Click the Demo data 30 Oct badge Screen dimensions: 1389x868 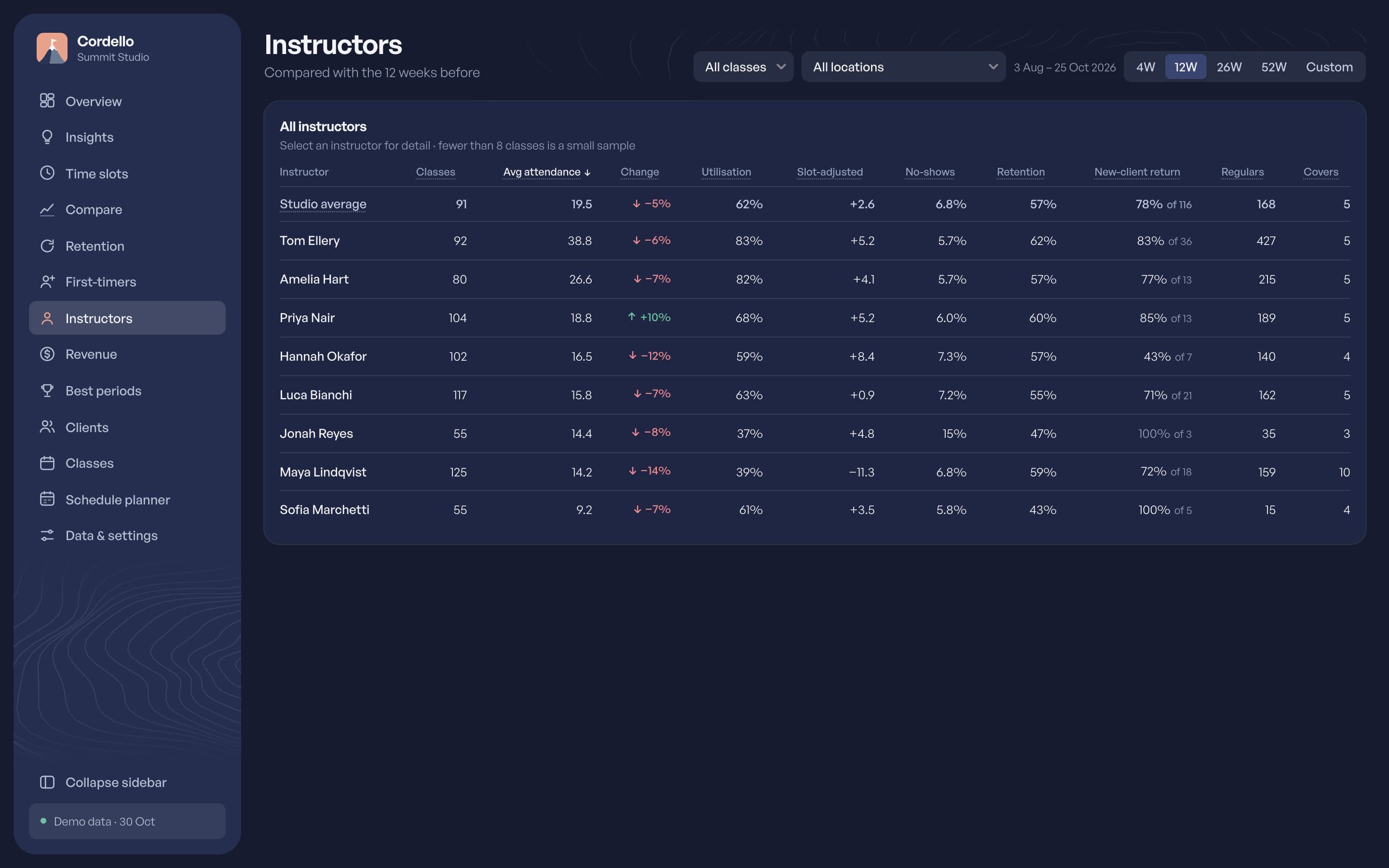pyautogui.click(x=127, y=821)
